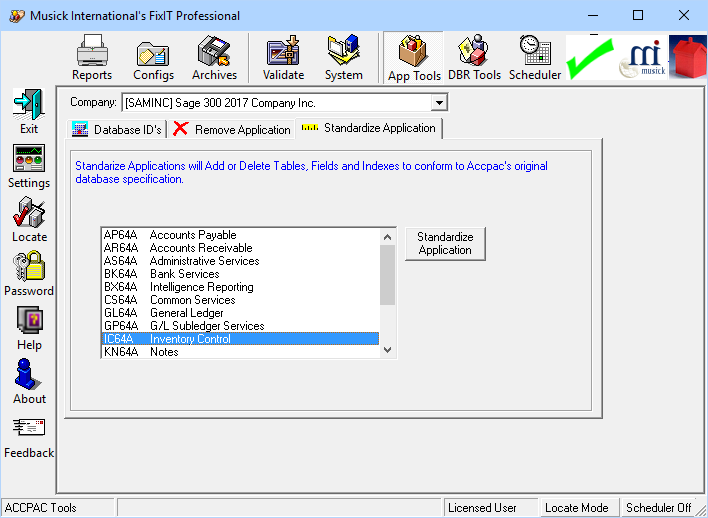The width and height of the screenshot is (708, 518).
Task: Click the Locate Mode status entry
Action: pos(580,508)
